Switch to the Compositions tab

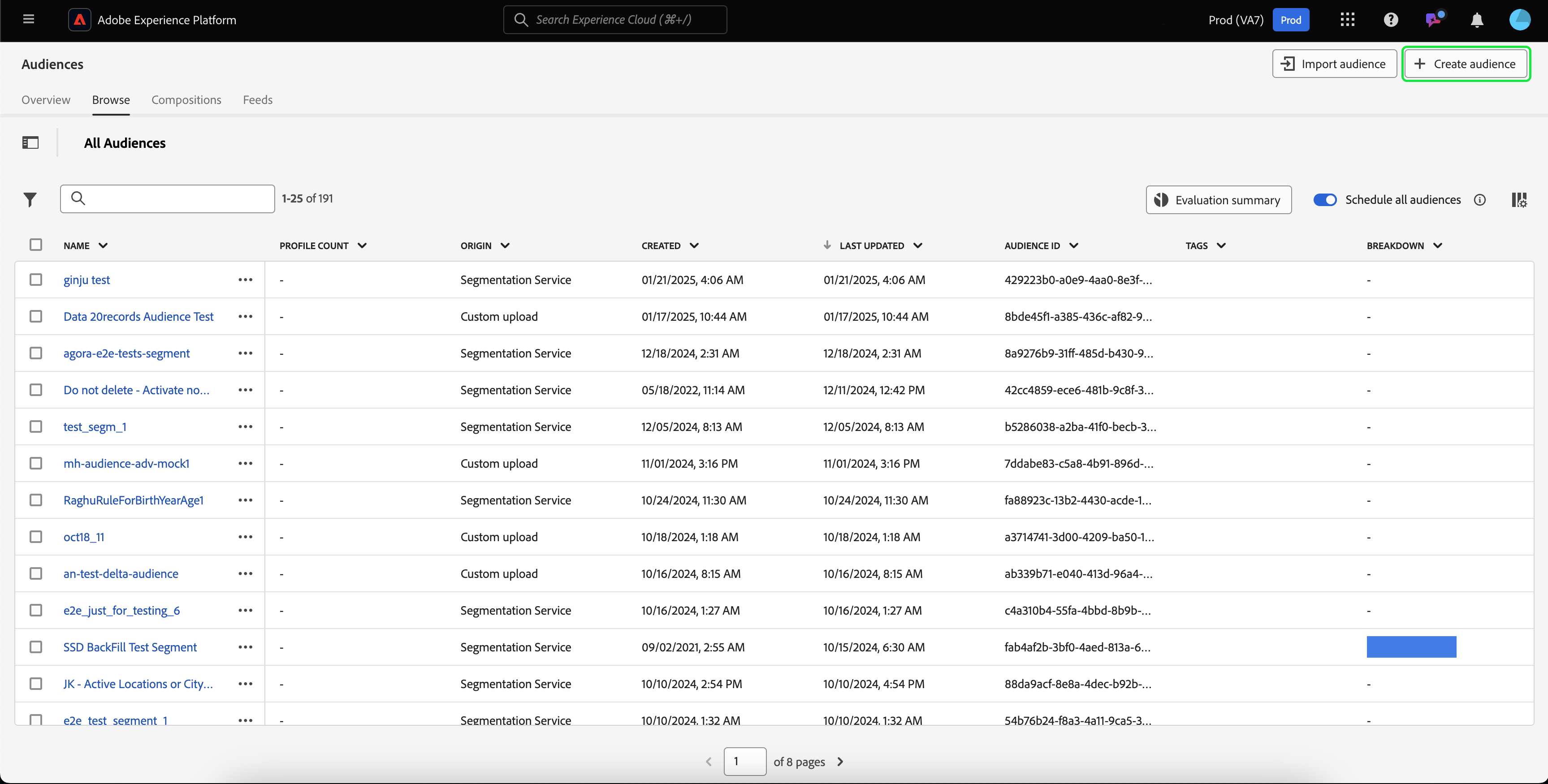186,100
